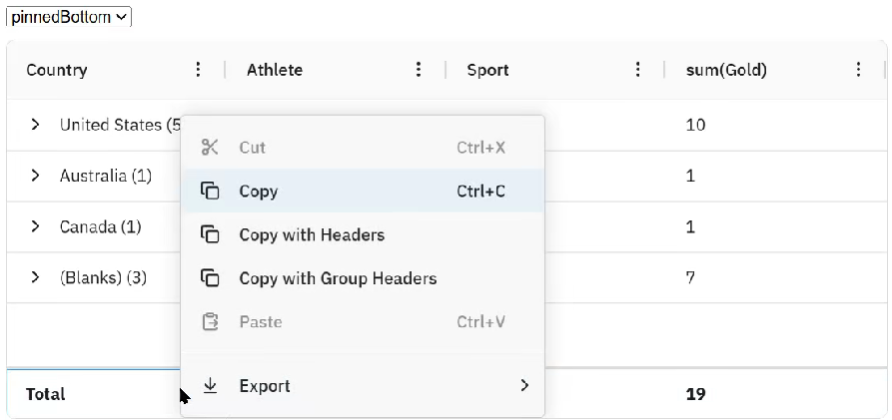Choose Copy with Headers from context menu
Viewport: 892px width, 420px height.
[312, 235]
